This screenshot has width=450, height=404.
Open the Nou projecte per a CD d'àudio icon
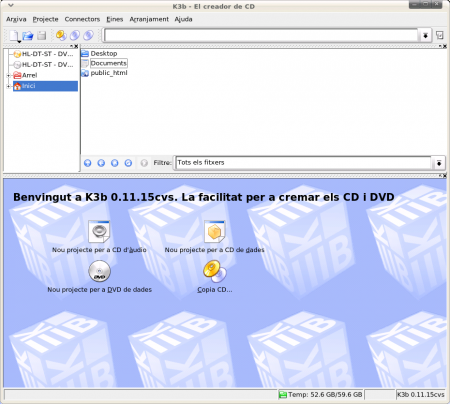(99, 231)
